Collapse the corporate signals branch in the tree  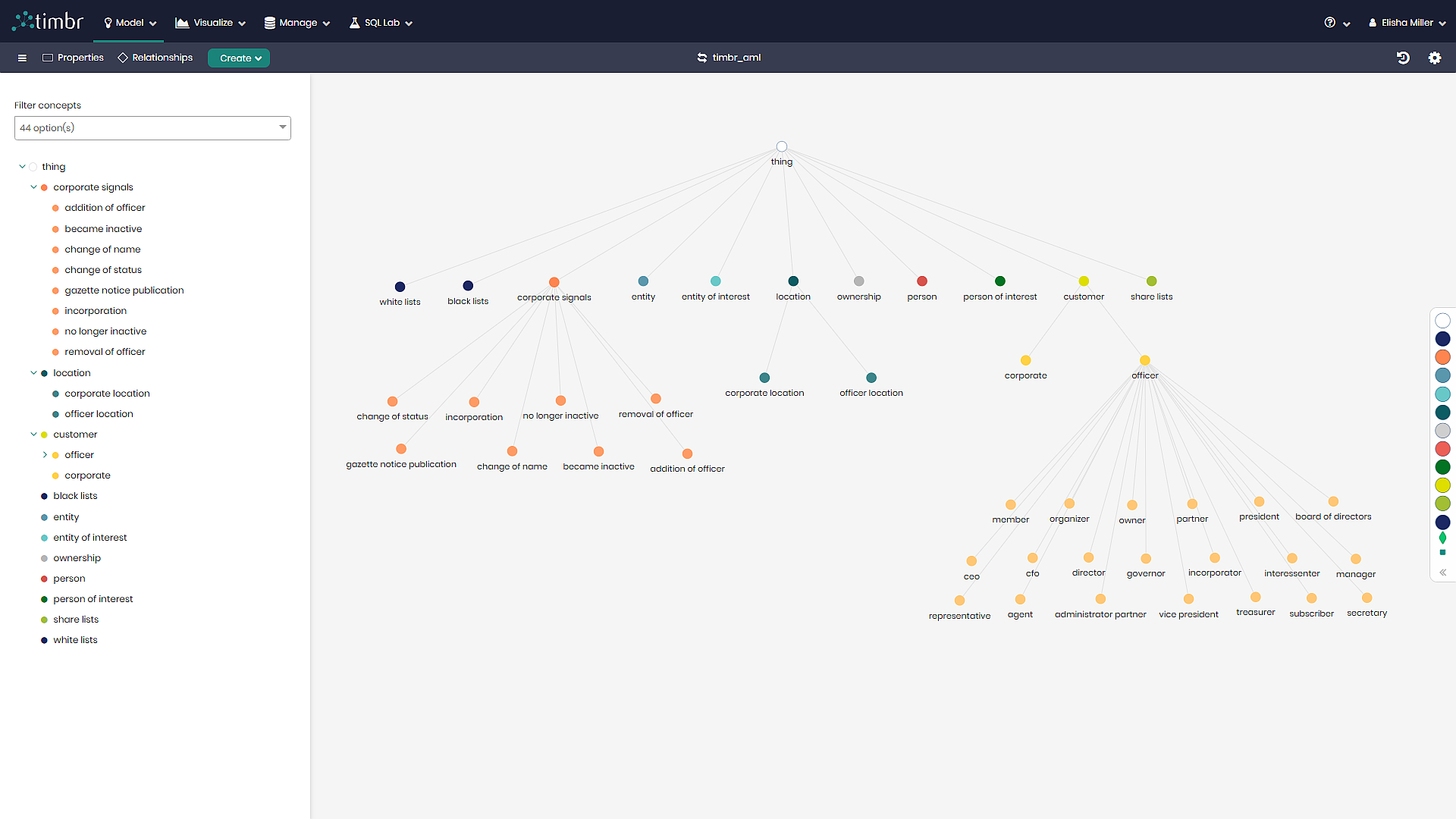click(33, 187)
